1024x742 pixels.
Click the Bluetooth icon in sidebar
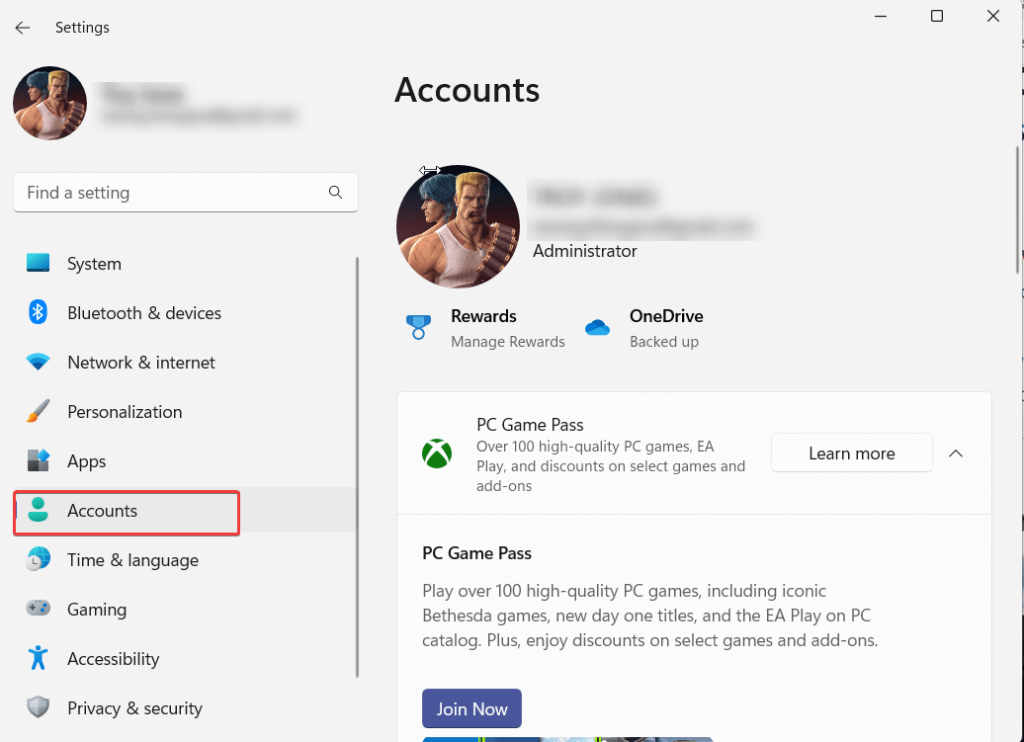(x=38, y=312)
